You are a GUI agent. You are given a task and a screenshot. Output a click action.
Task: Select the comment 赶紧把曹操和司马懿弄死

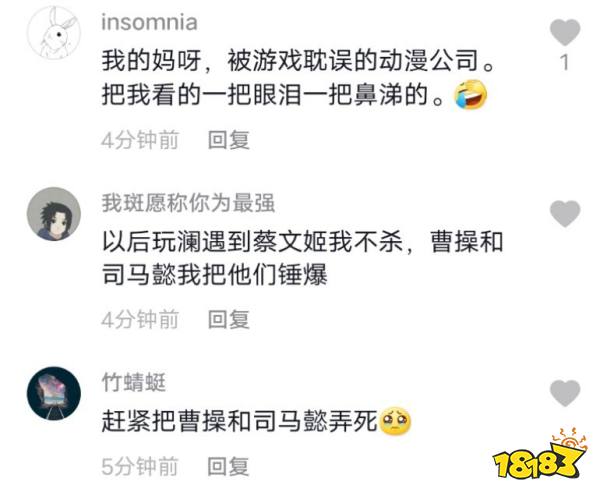(x=240, y=421)
